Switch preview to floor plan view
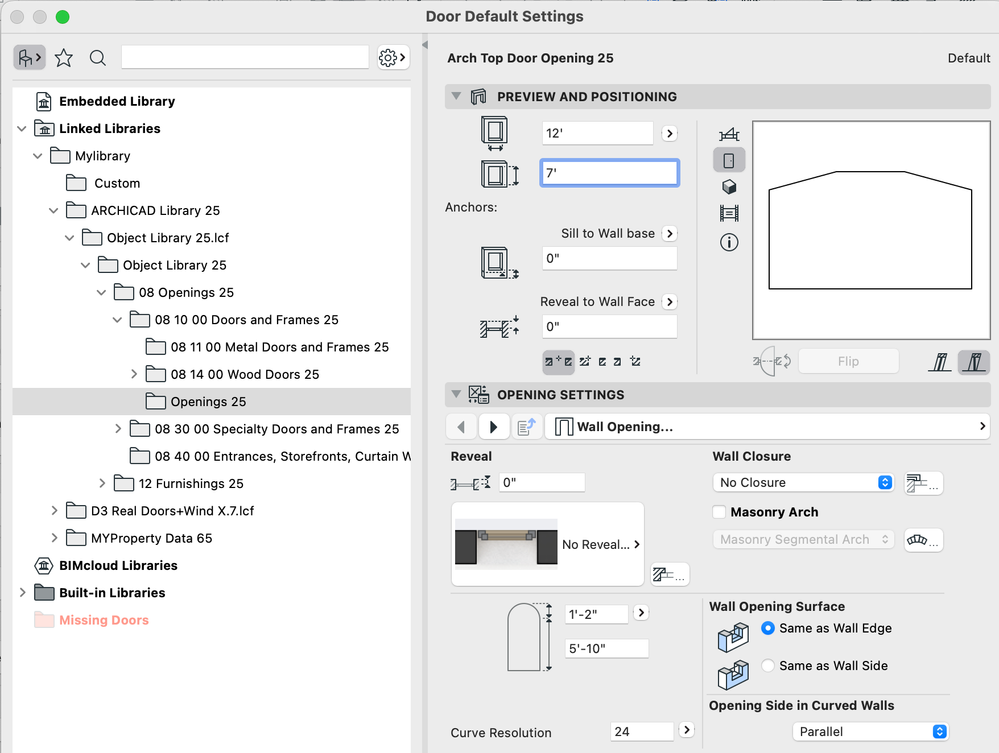Viewport: 999px width, 753px height. point(729,134)
